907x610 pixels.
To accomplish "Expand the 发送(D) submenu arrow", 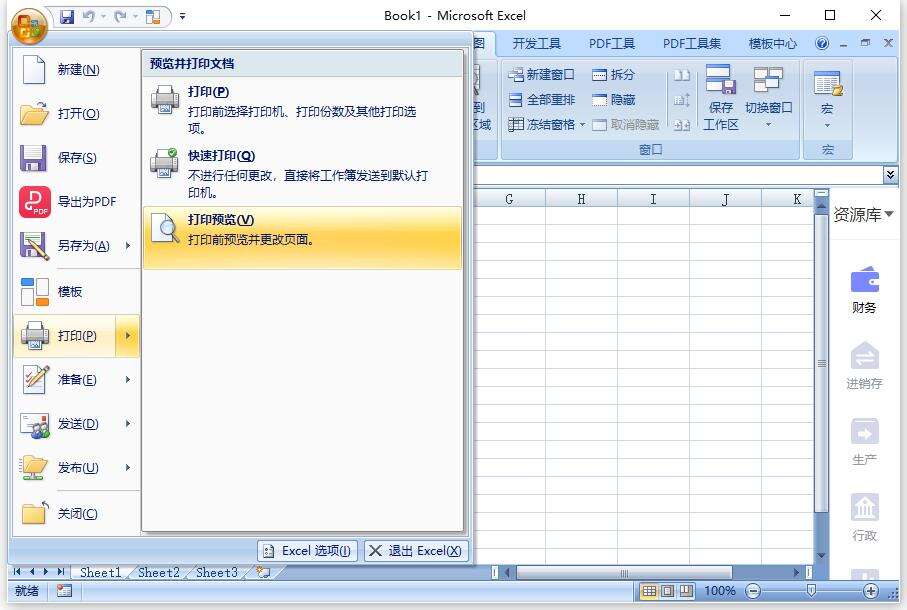I will [128, 424].
